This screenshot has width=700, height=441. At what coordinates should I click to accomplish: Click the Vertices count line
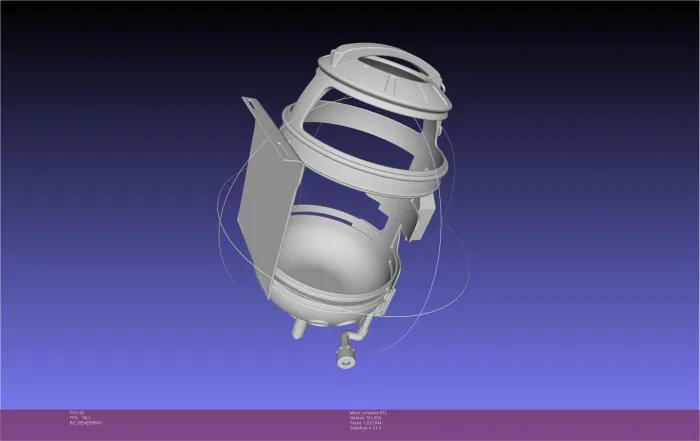(365, 418)
